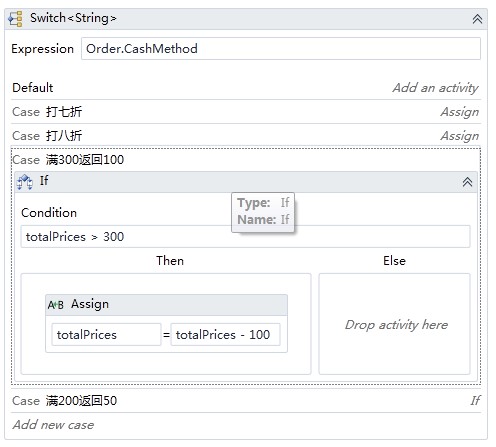Collapse the If activity panel
Viewport: 496px width, 447px height.
467,182
